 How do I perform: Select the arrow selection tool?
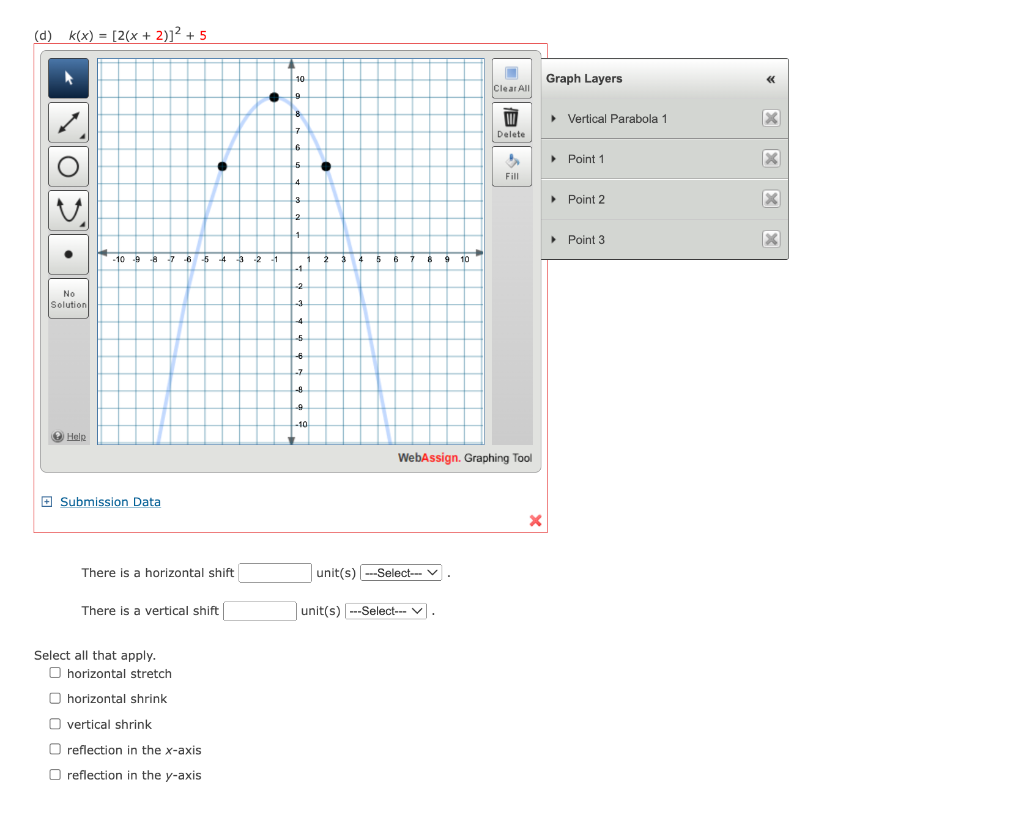pyautogui.click(x=68, y=77)
